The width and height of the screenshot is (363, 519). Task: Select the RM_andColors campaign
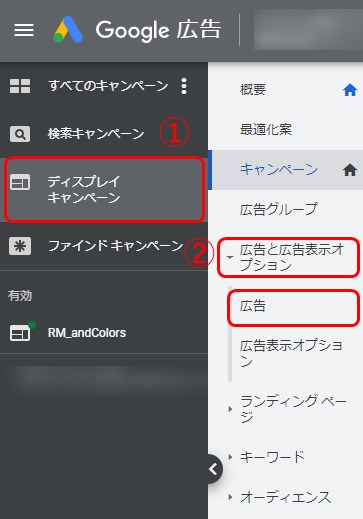pyautogui.click(x=87, y=333)
